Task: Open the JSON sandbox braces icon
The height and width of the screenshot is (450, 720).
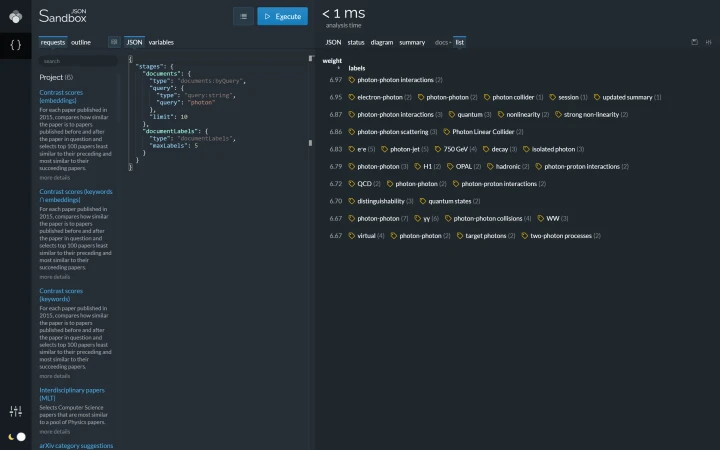Action: (16, 45)
